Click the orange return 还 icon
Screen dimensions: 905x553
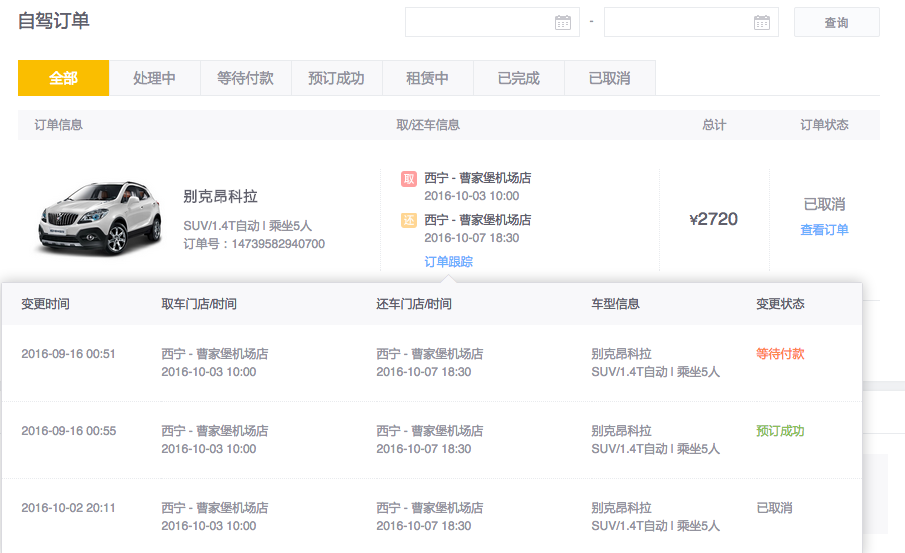click(x=409, y=221)
